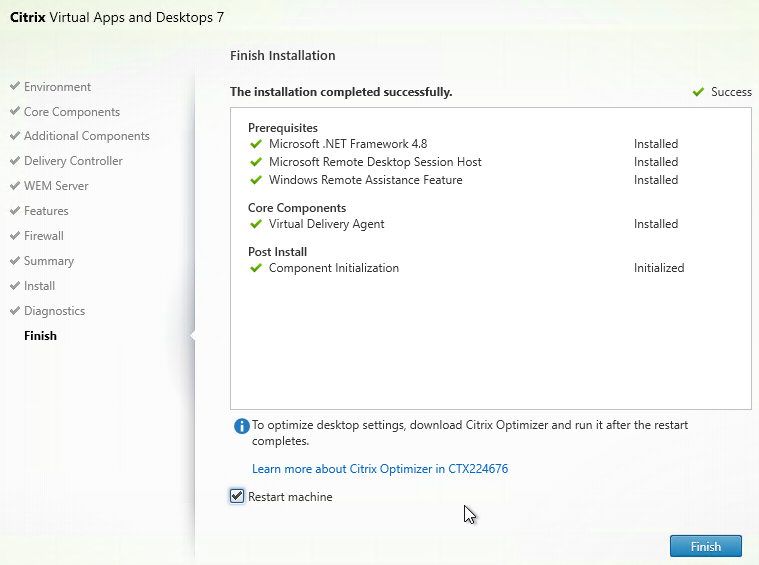Click the Install checkmark icon
The height and width of the screenshot is (565, 759).
tap(15, 285)
